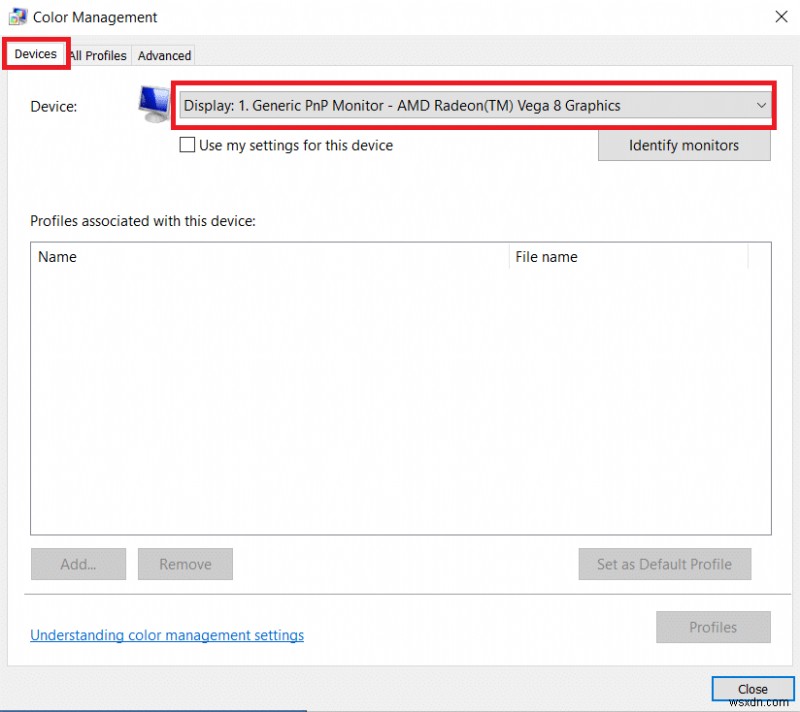This screenshot has width=800, height=712.
Task: Sort profiles by the File name column
Action: pyautogui.click(x=546, y=257)
